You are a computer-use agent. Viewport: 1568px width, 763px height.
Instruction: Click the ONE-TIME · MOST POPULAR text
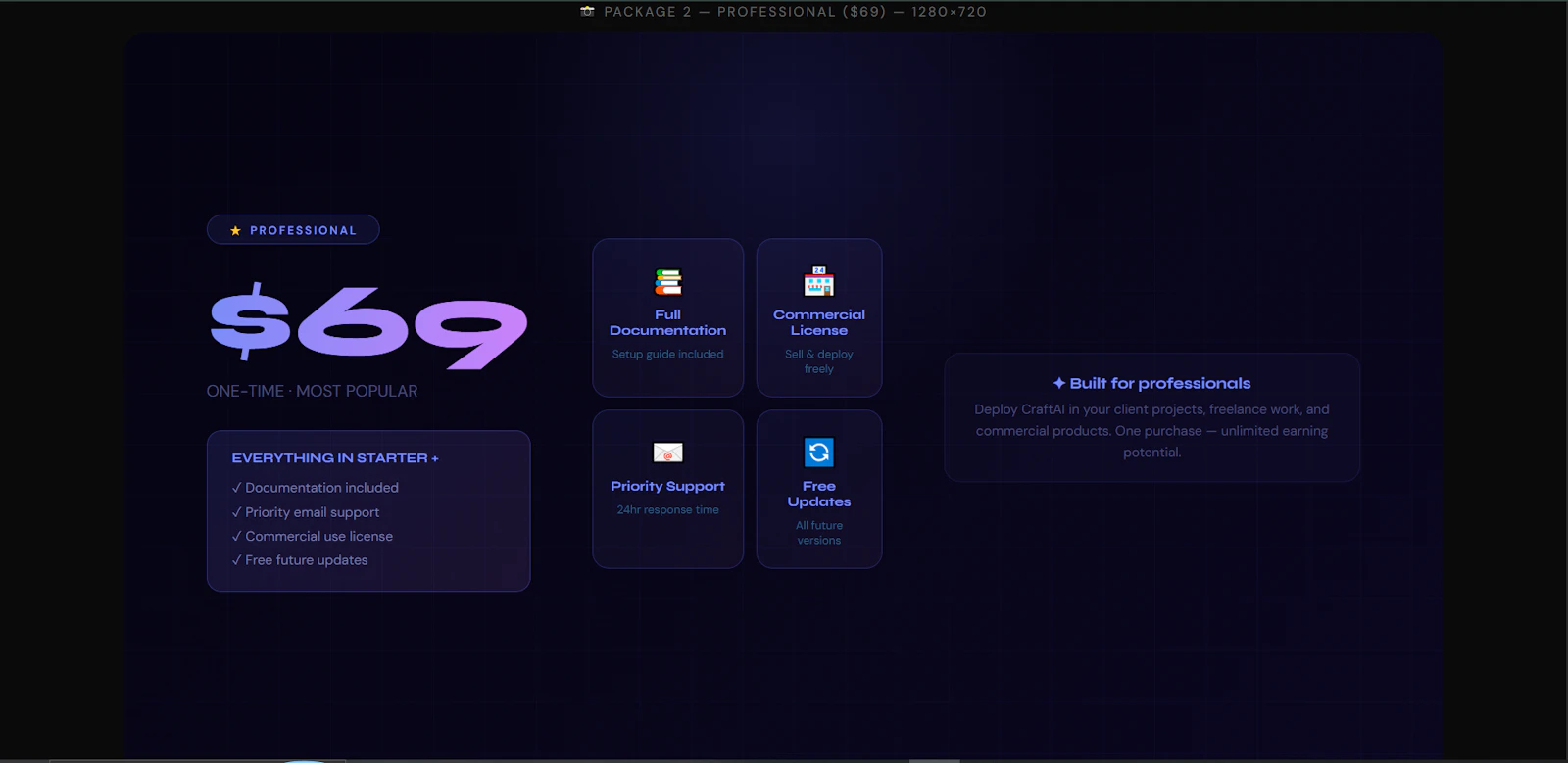click(312, 391)
